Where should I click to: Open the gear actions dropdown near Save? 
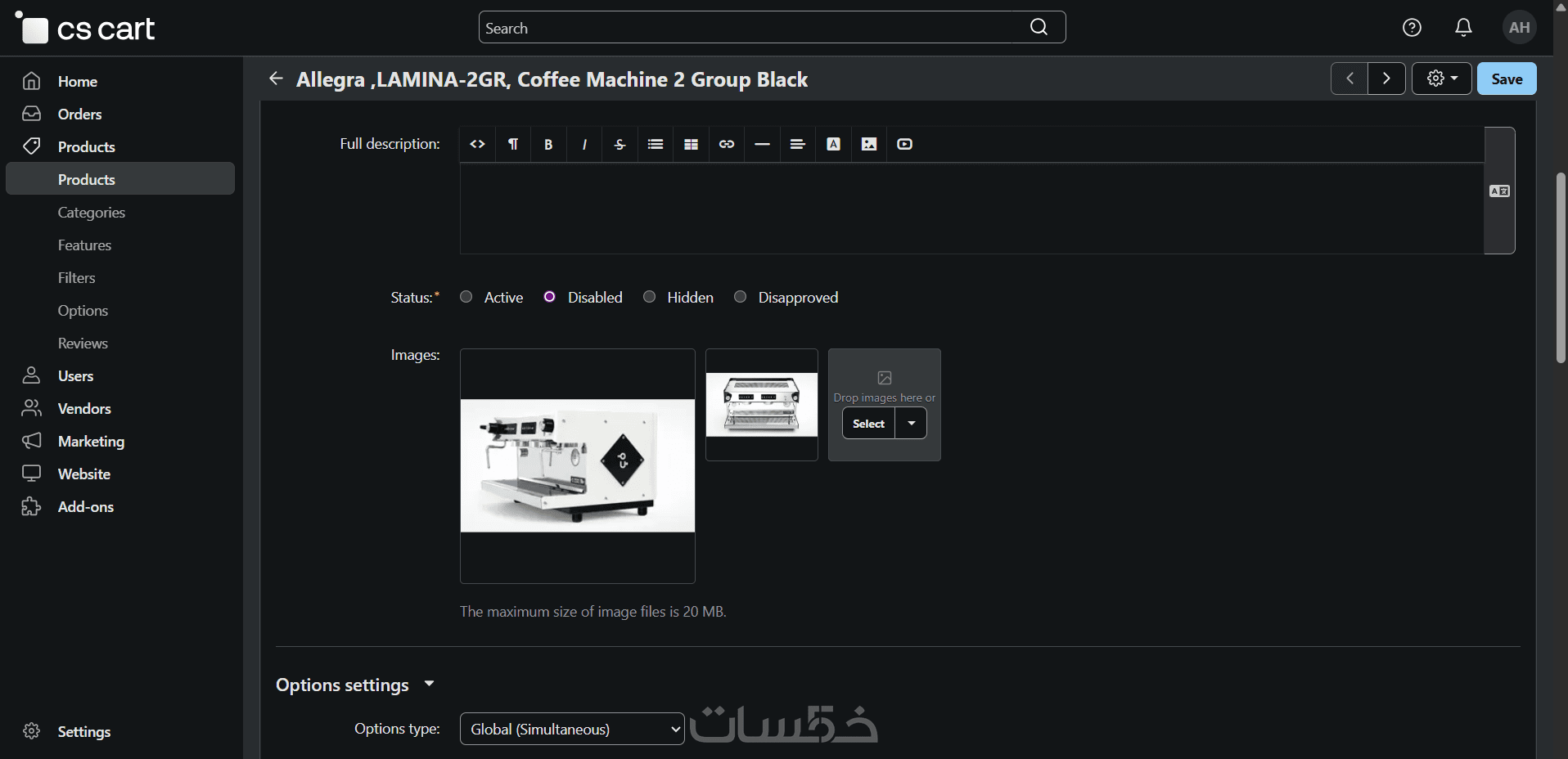tap(1442, 79)
